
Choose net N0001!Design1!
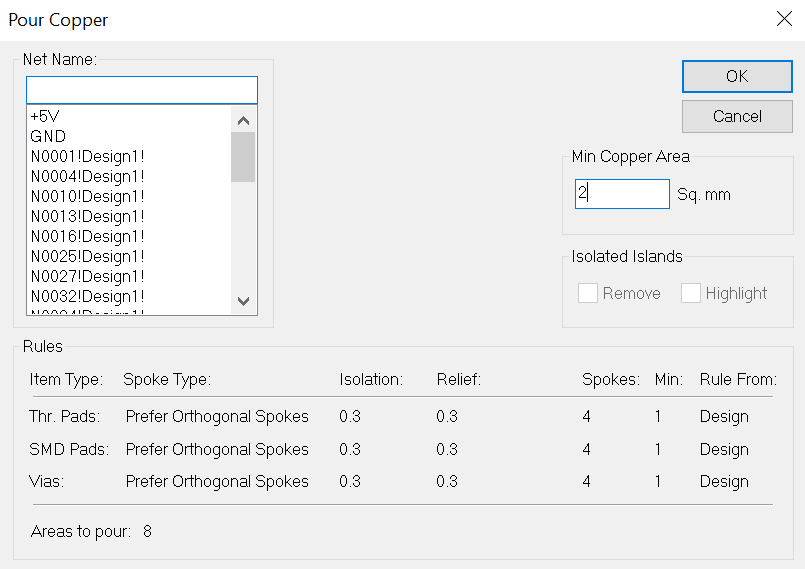click(x=87, y=156)
